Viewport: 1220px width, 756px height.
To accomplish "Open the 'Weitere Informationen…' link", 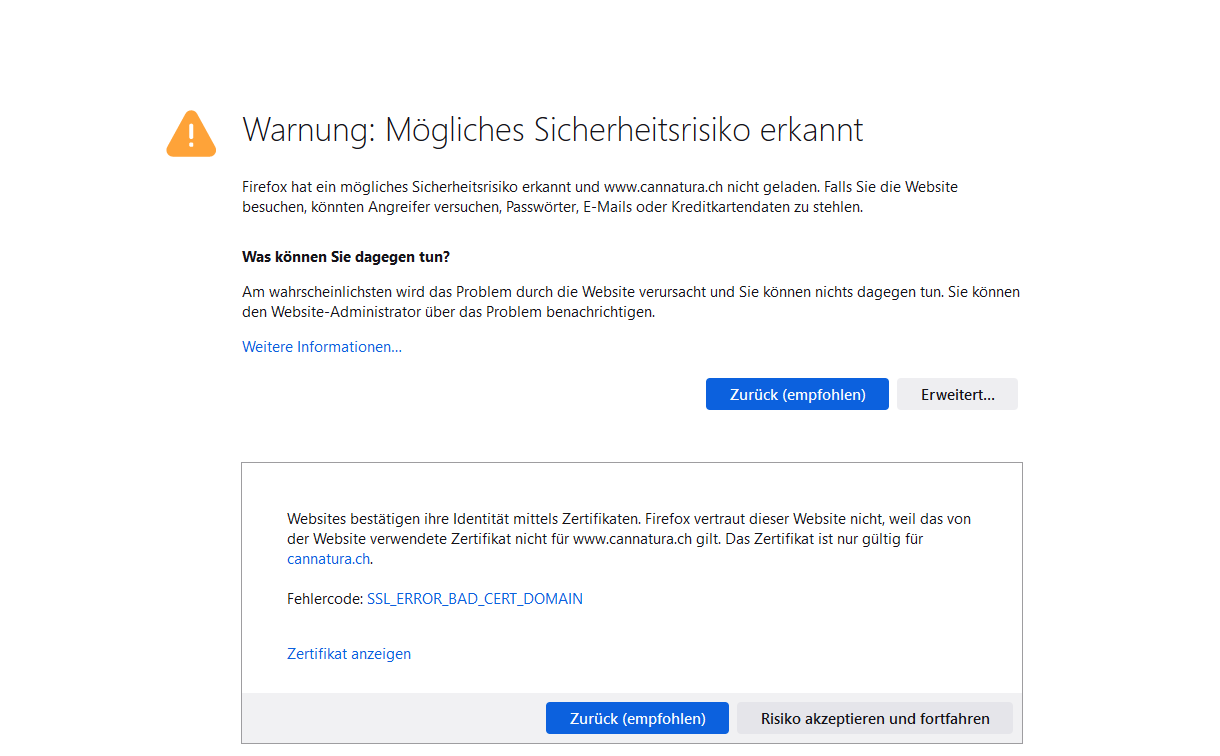I will [322, 347].
